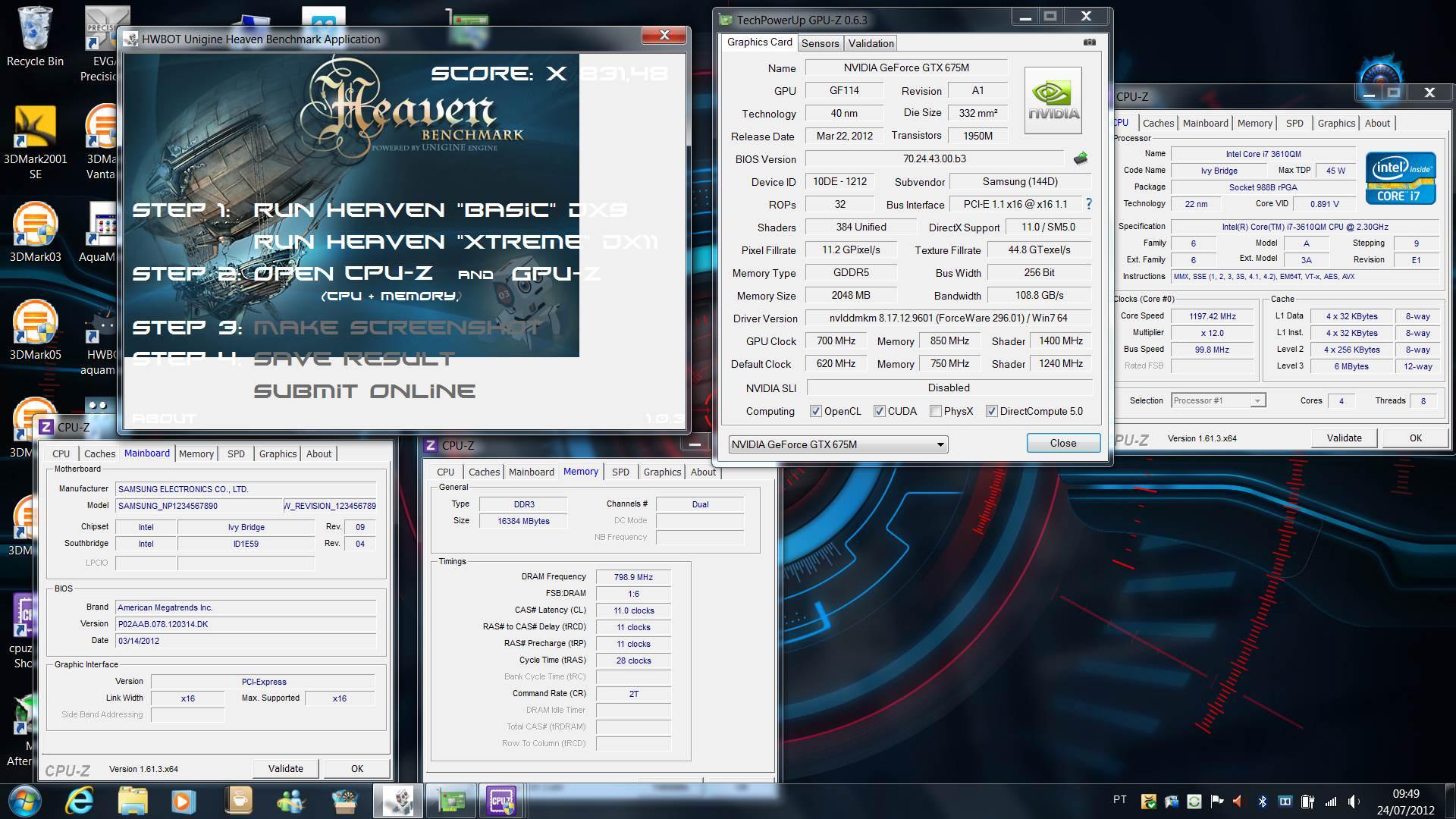Switch to the CPU-Z taskbar button
The height and width of the screenshot is (819, 1456).
click(x=501, y=801)
